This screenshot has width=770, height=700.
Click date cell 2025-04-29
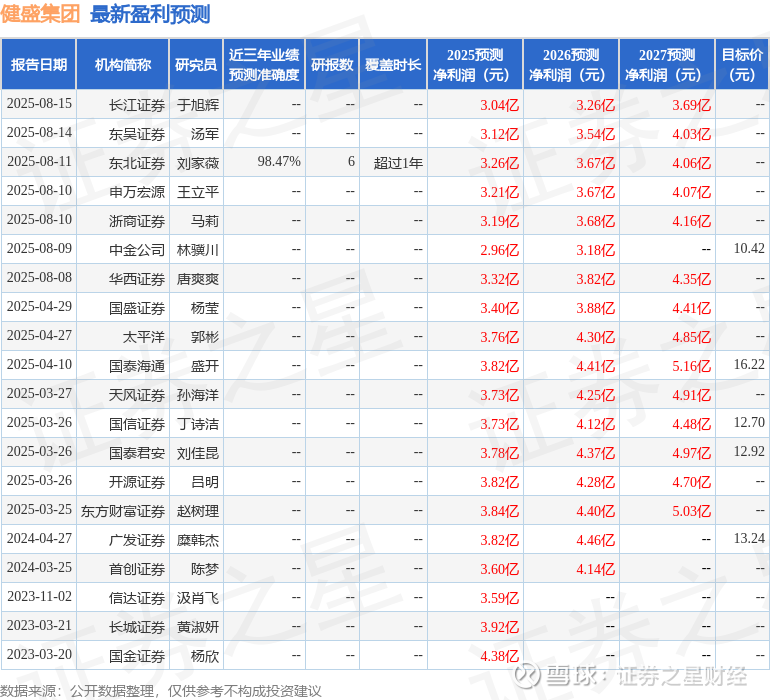coord(39,307)
